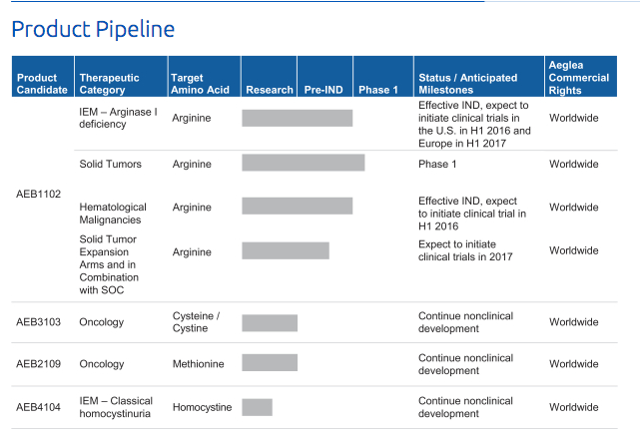640x440 pixels.
Task: Select 'Effective IND, expect to initiate clinical trial in H1 2016' status
Action: point(472,213)
